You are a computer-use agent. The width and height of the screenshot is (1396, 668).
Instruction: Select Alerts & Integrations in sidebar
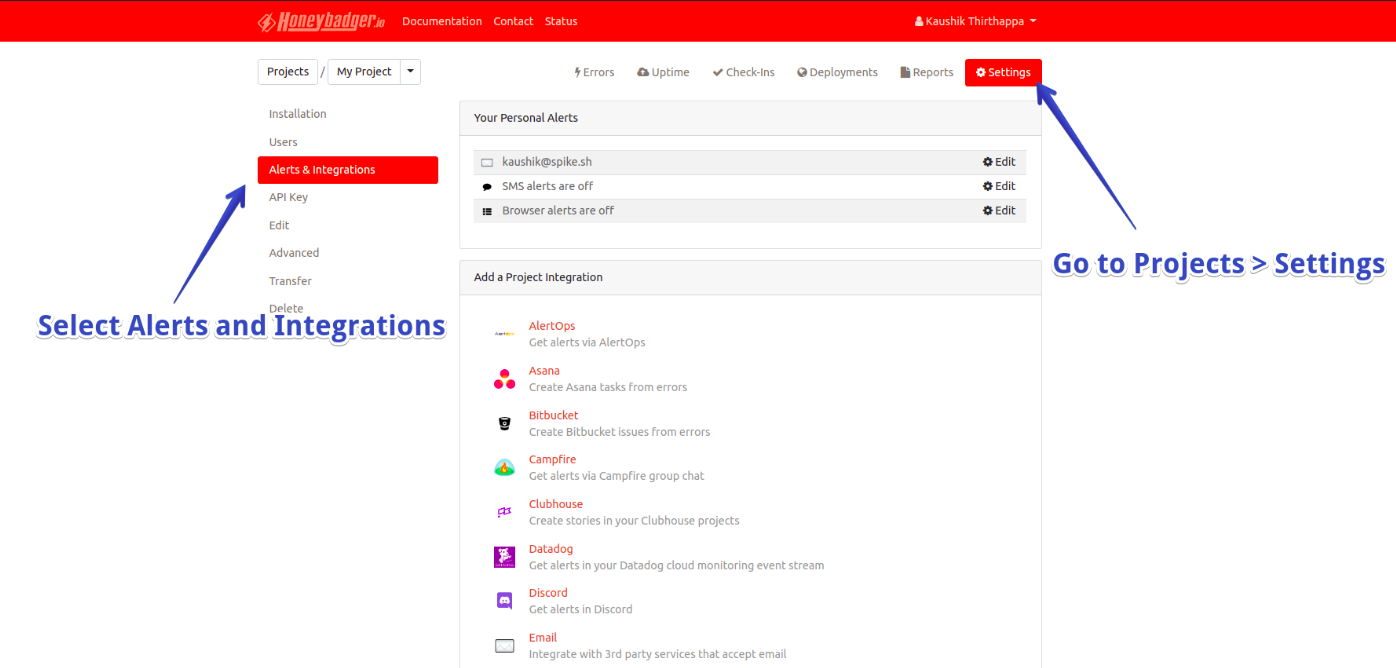(x=348, y=170)
